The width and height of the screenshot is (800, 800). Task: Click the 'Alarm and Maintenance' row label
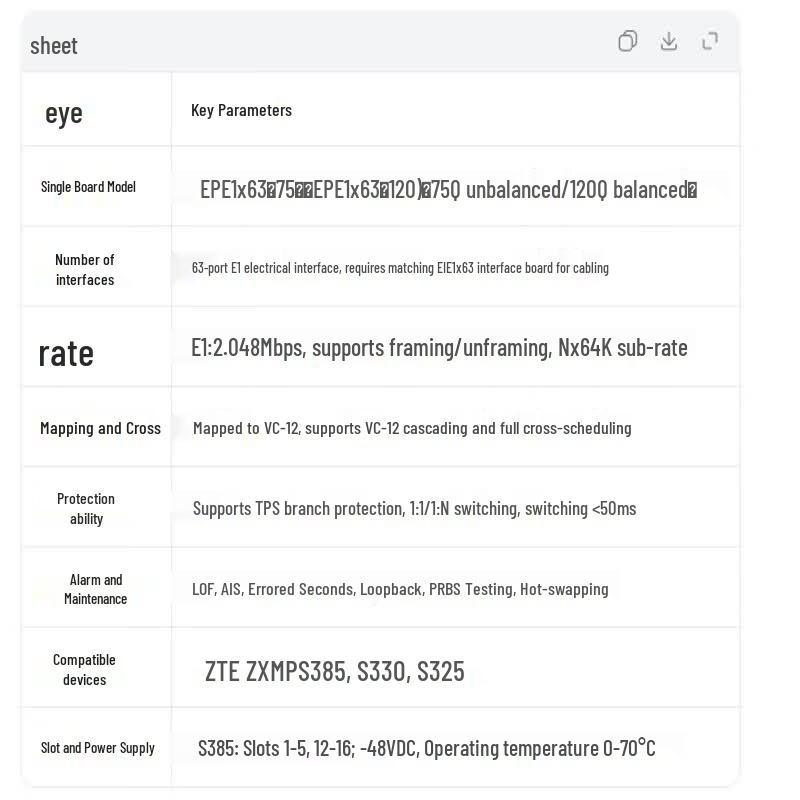[95, 589]
